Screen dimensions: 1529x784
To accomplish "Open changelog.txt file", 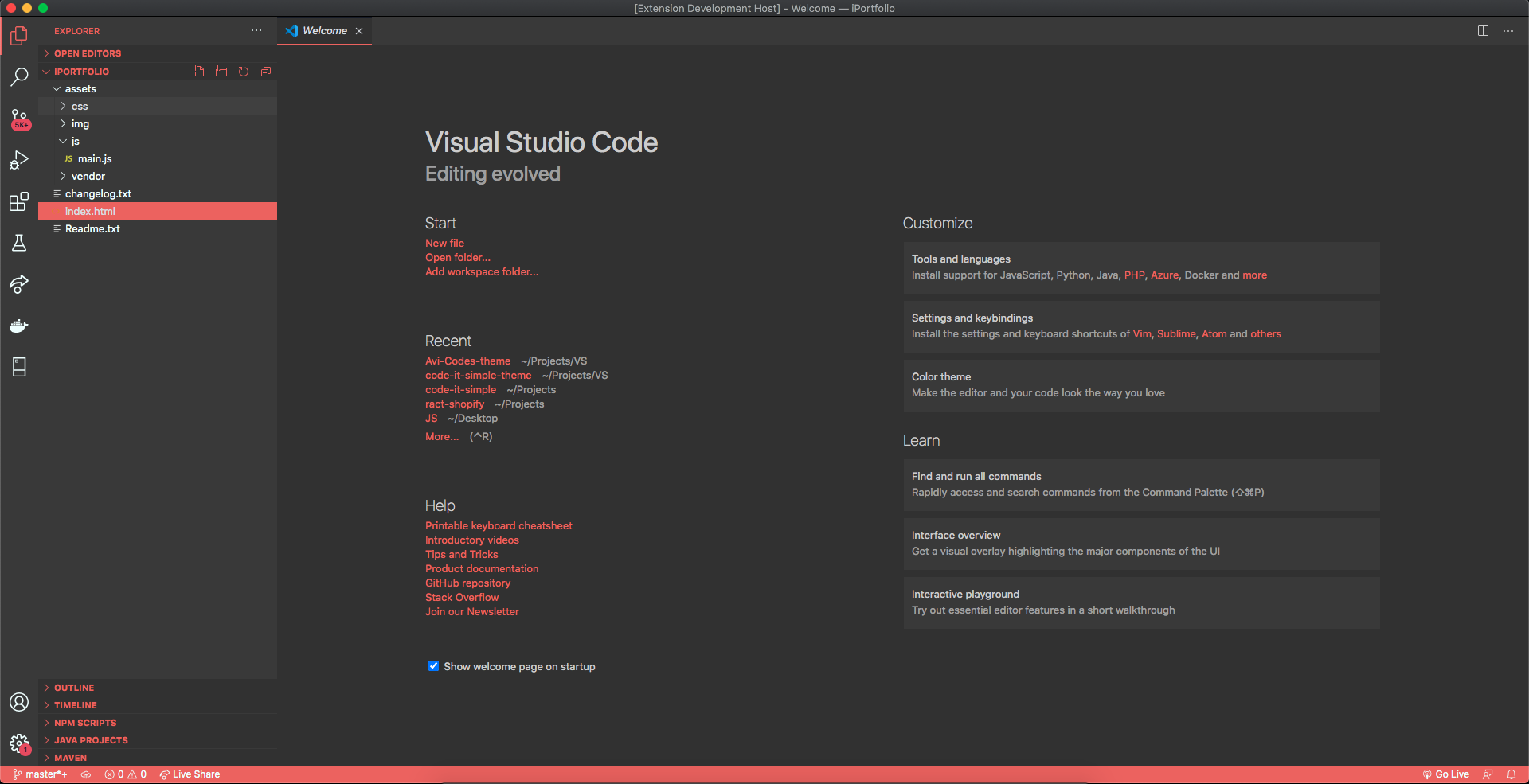I will pyautogui.click(x=158, y=194).
